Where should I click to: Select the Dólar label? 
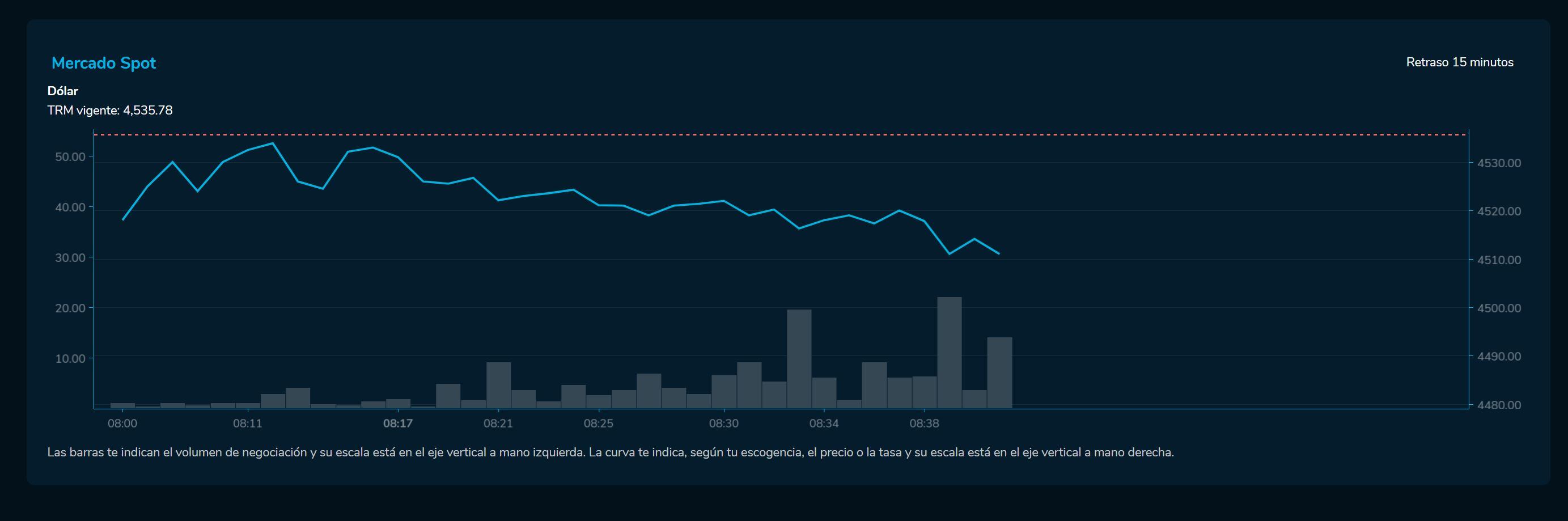click(63, 91)
